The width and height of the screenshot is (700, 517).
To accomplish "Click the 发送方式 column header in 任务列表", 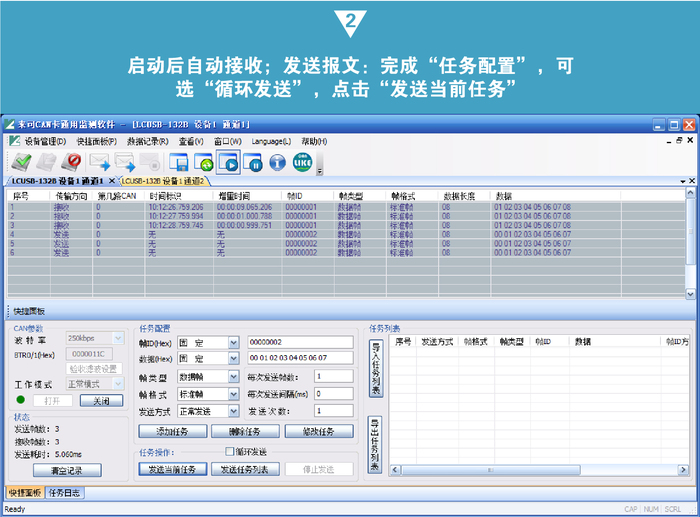I will [x=438, y=342].
